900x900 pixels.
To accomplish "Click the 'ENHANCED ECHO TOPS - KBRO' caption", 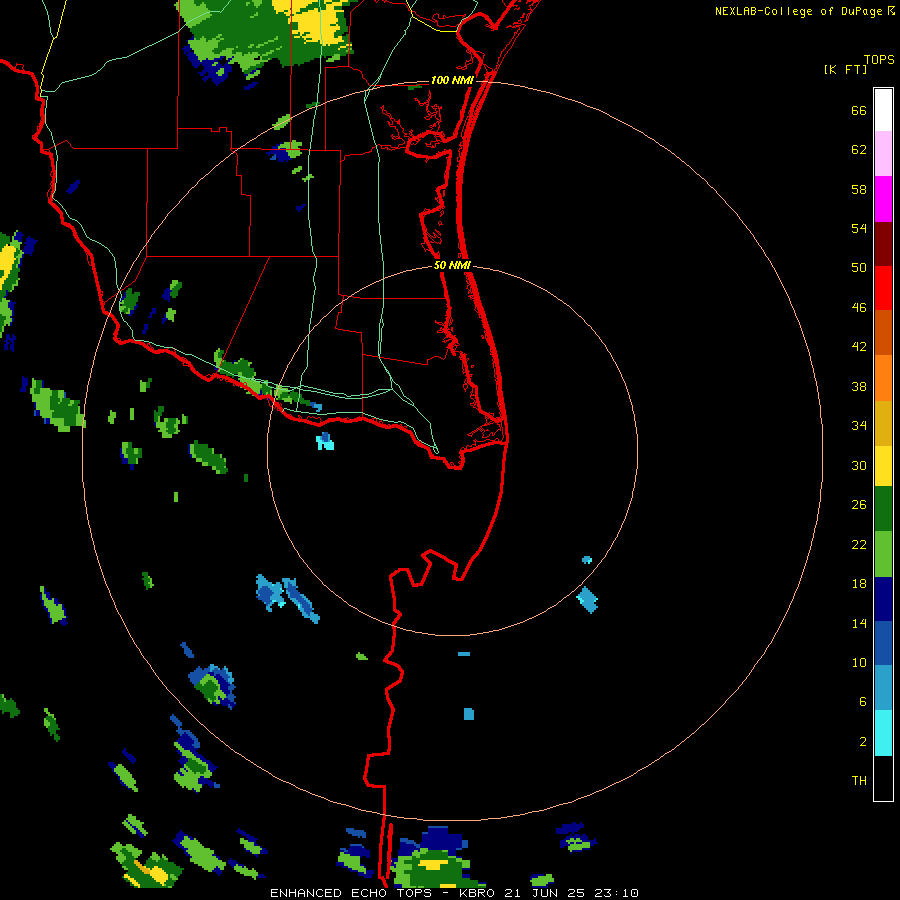I will coord(382,893).
